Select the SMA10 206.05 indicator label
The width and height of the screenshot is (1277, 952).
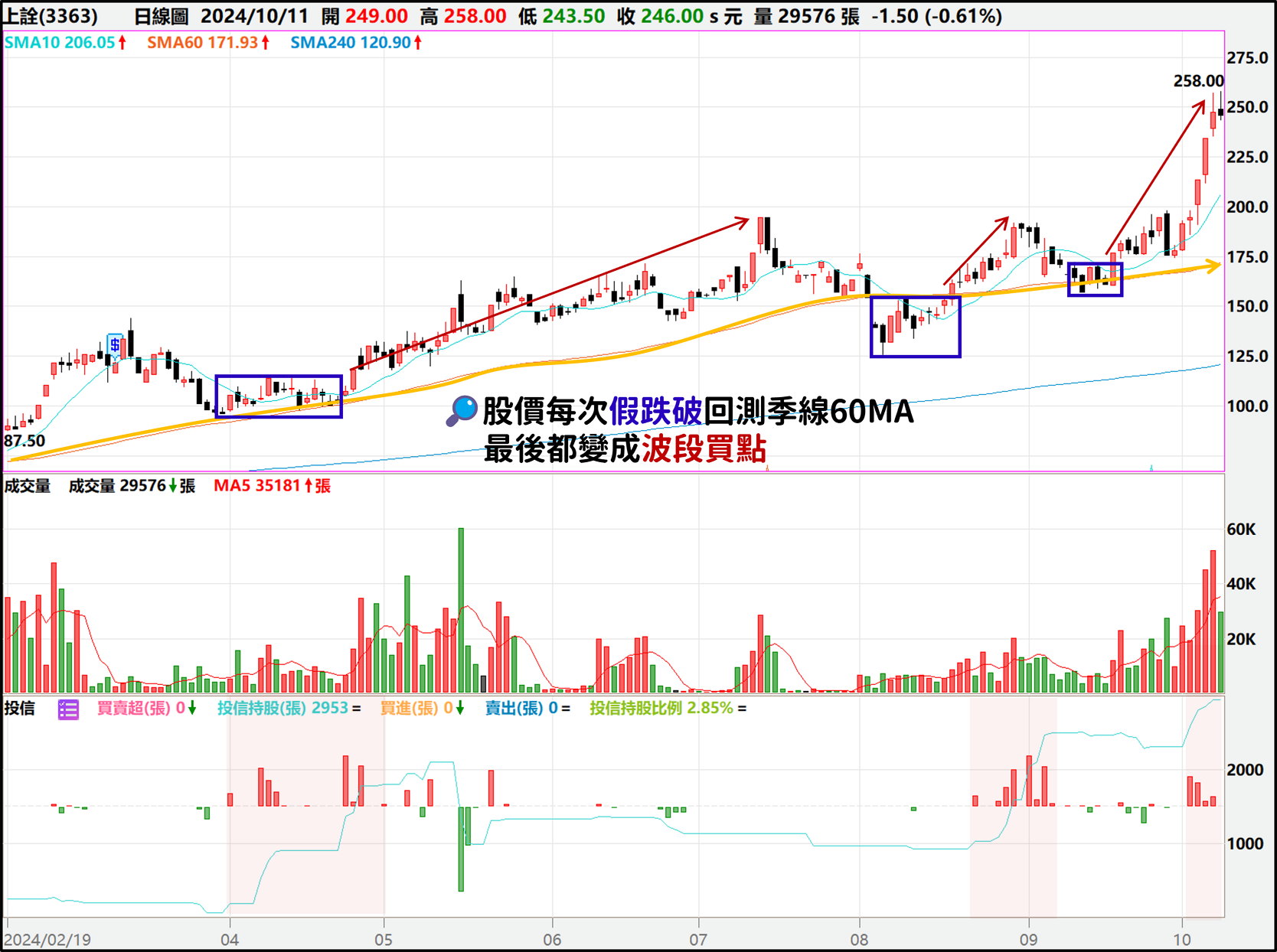[x=66, y=43]
